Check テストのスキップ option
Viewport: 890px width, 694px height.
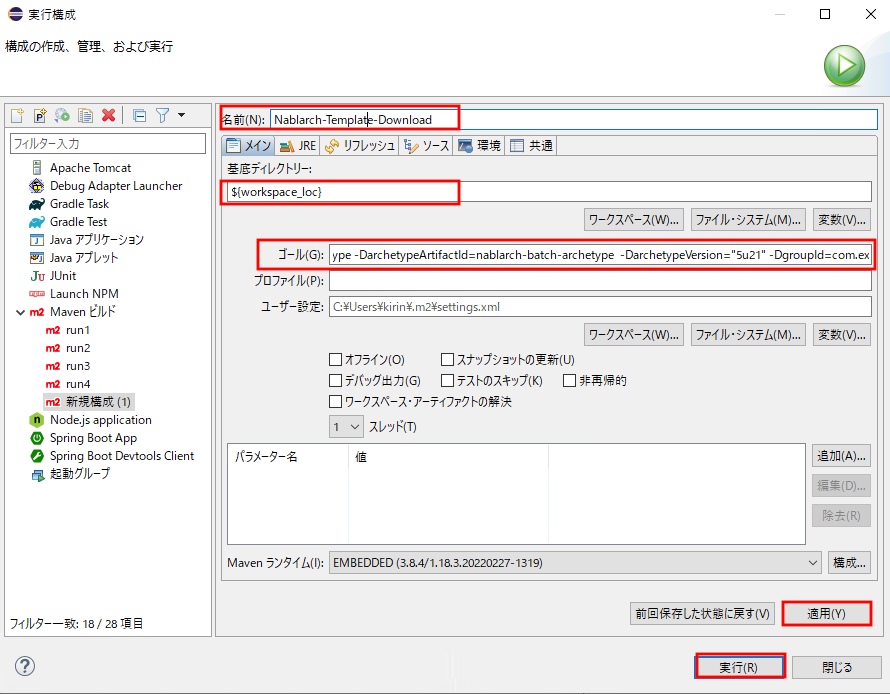point(449,379)
